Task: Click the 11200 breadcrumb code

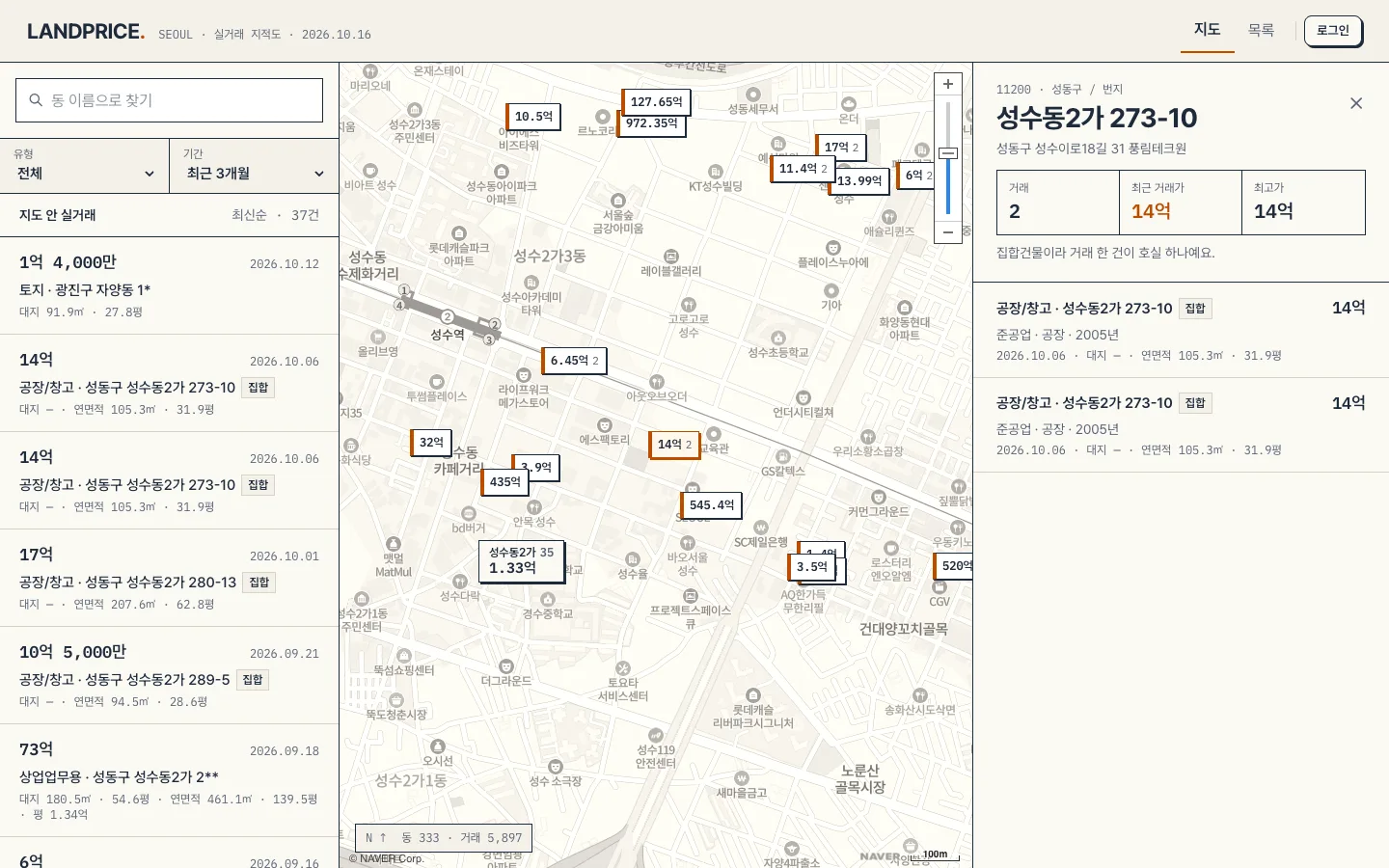Action: coord(1014,89)
